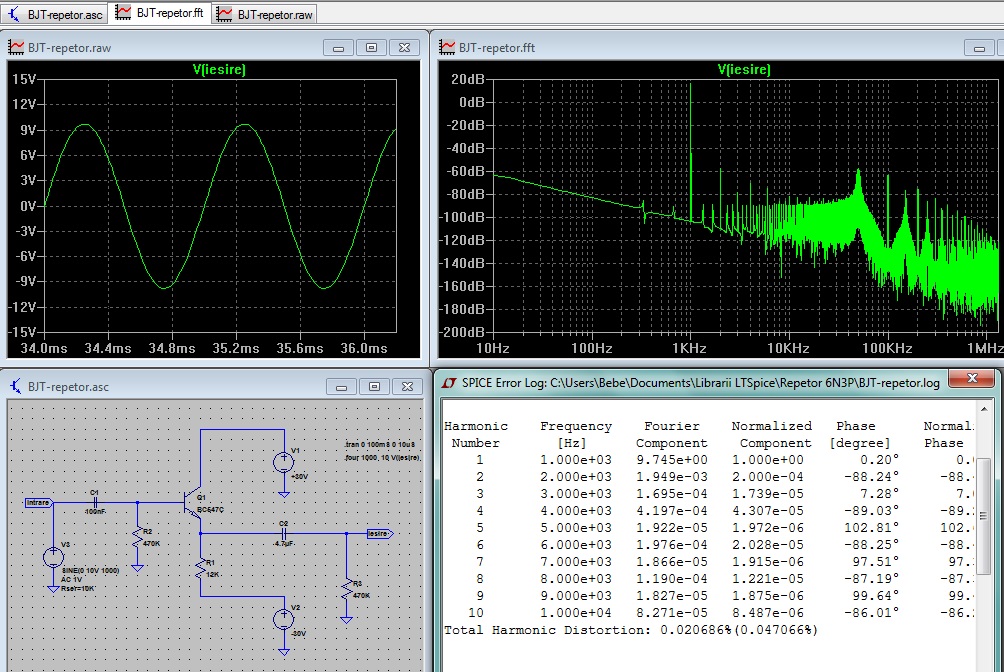Click the -200dB label on the FFT axis
Image resolution: width=1004 pixels, height=672 pixels.
(462, 332)
